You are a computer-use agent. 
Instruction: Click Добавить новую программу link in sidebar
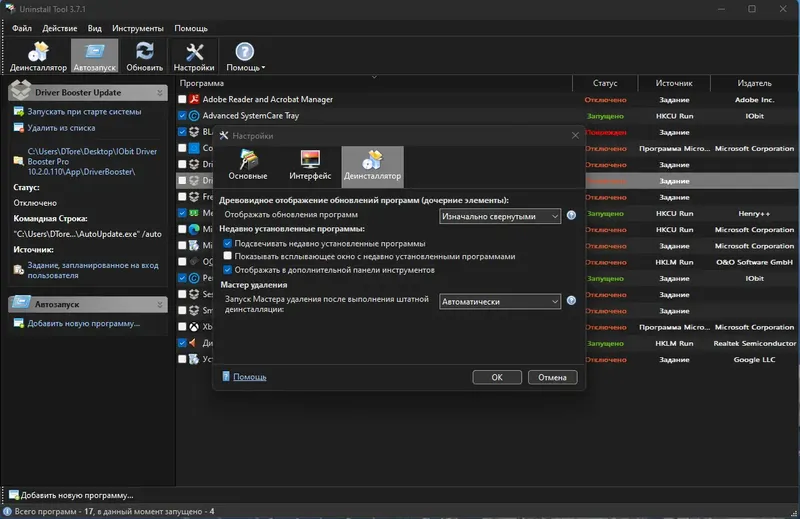point(84,324)
